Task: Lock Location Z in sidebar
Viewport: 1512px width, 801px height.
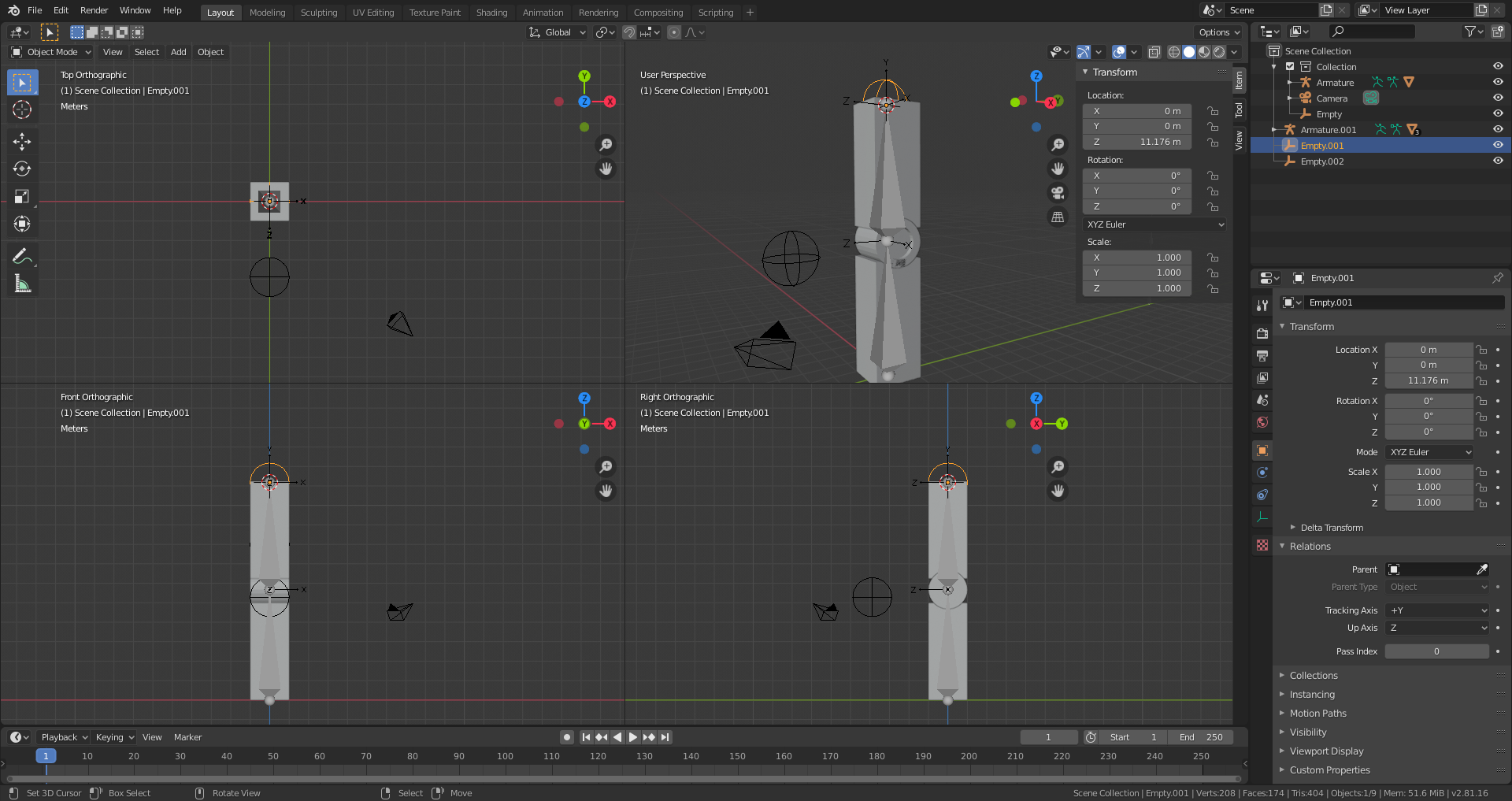Action: click(x=1213, y=142)
